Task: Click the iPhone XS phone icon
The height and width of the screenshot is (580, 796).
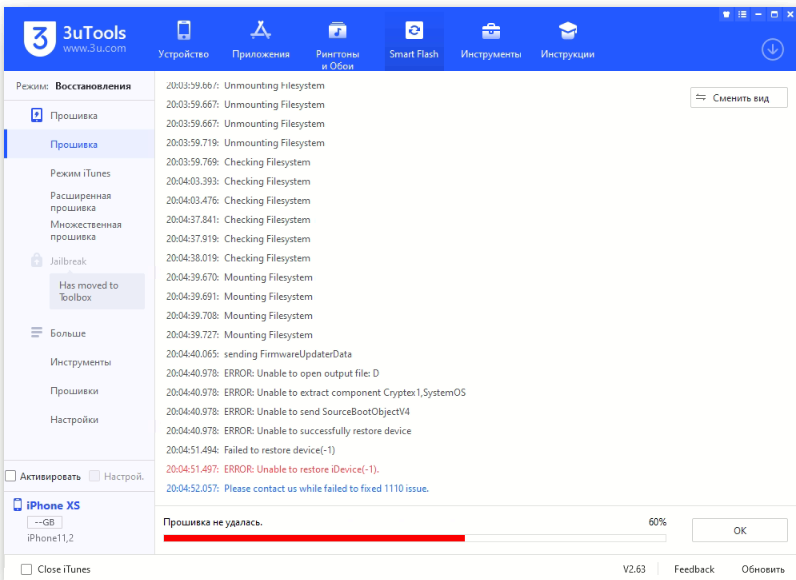Action: [x=17, y=505]
